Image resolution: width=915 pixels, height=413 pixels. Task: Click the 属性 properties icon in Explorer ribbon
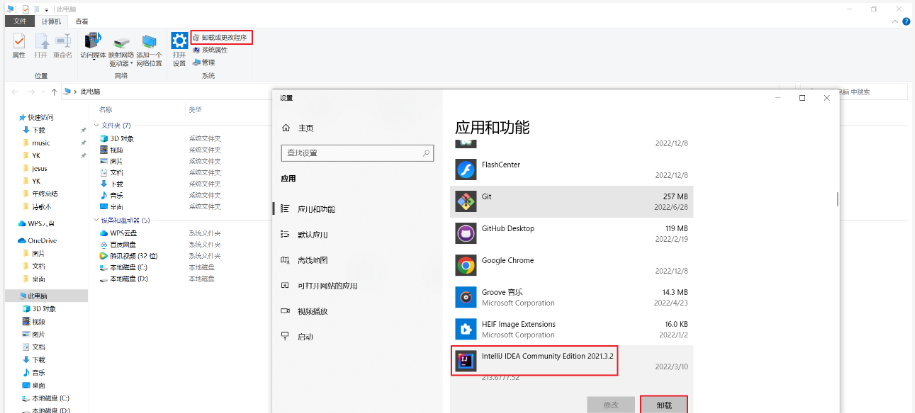coord(19,42)
